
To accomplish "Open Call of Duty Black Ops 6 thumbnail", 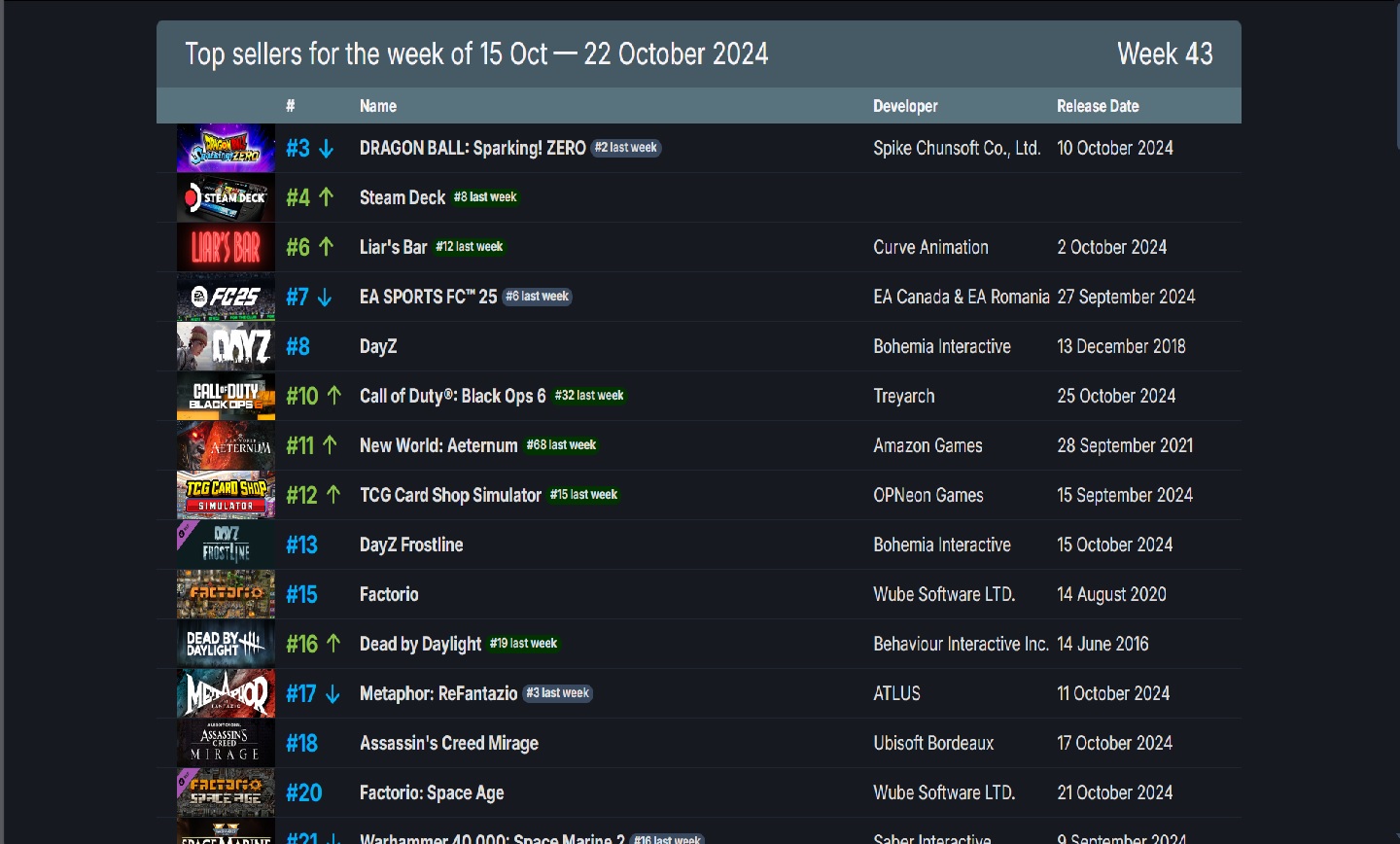I will point(226,396).
